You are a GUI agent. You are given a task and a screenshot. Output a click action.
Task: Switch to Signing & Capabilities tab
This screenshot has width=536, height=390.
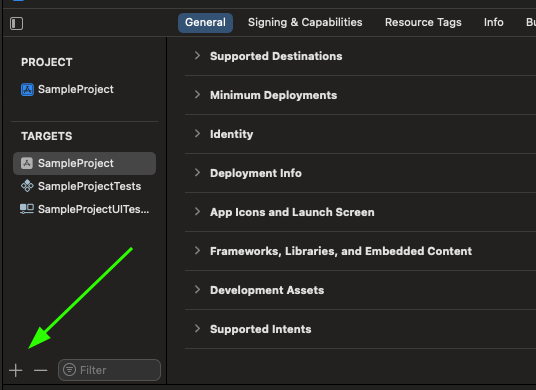pos(305,23)
